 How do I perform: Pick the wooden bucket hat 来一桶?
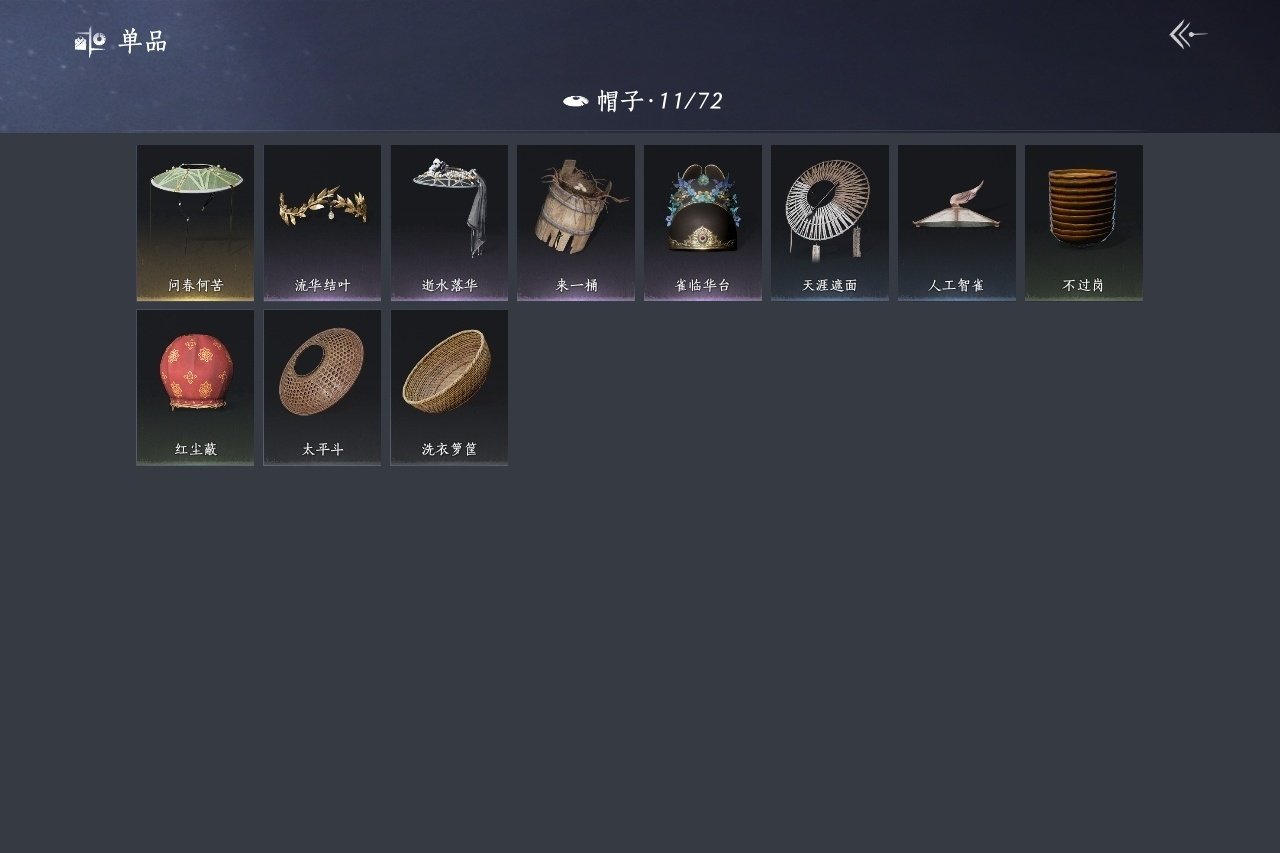click(576, 223)
